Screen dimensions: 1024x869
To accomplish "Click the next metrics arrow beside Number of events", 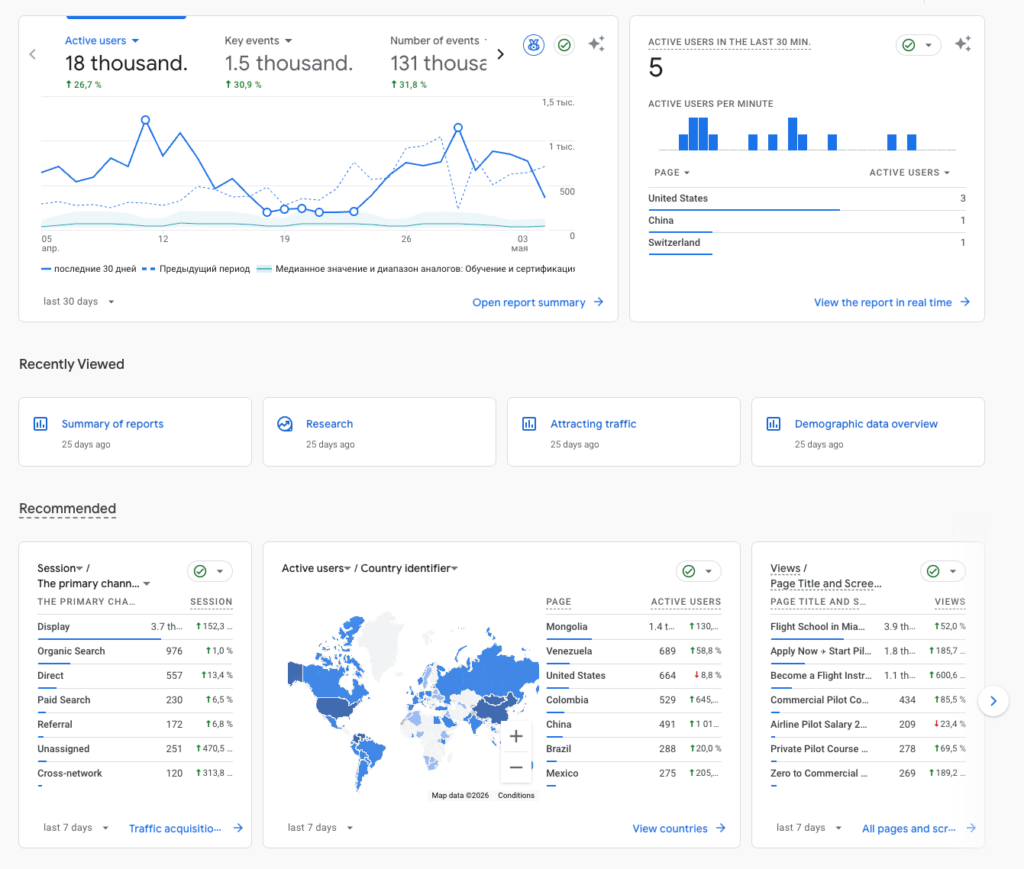I will coord(501,54).
